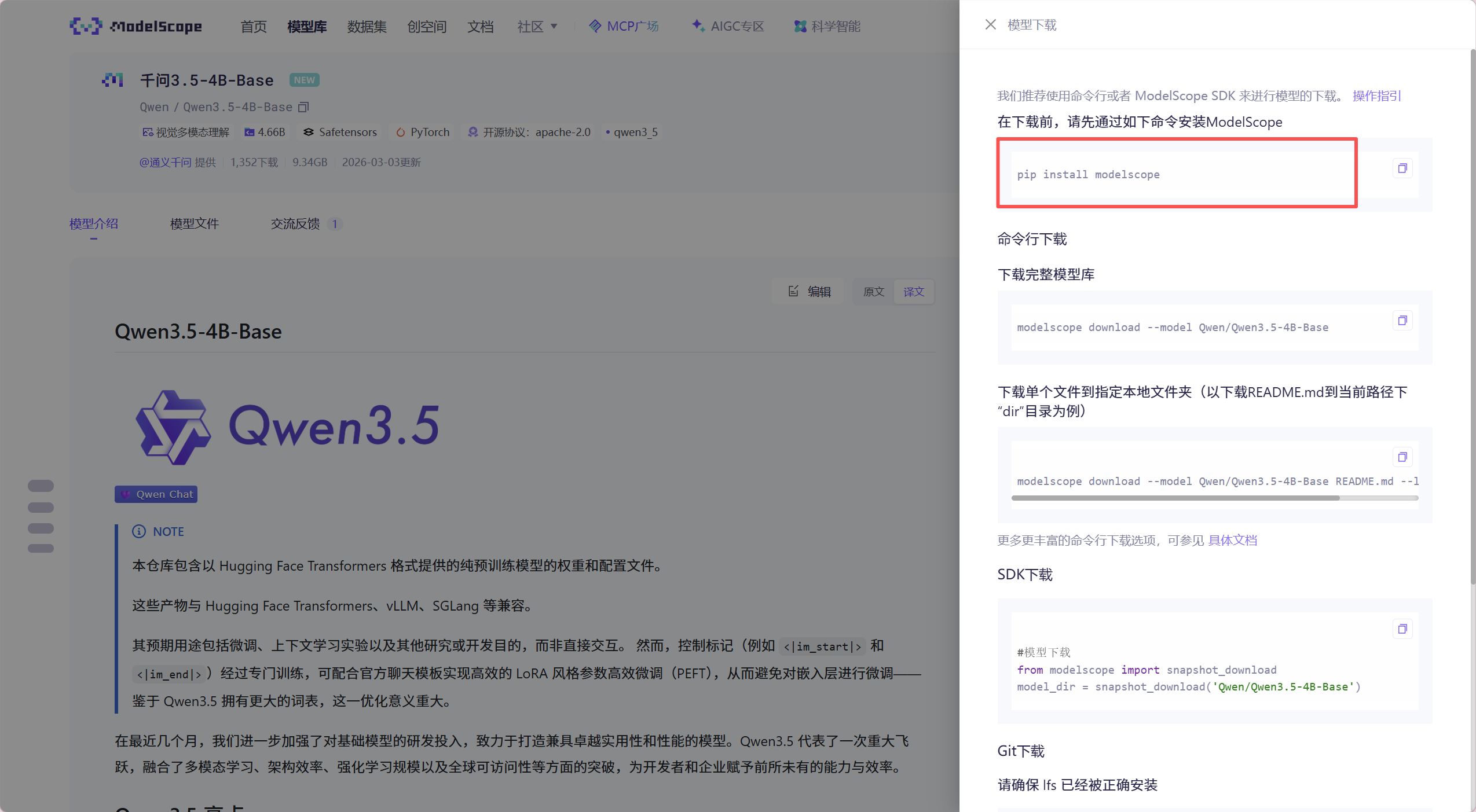Copy the SDK snapshot_download code
This screenshot has height=812, width=1476.
point(1402,629)
